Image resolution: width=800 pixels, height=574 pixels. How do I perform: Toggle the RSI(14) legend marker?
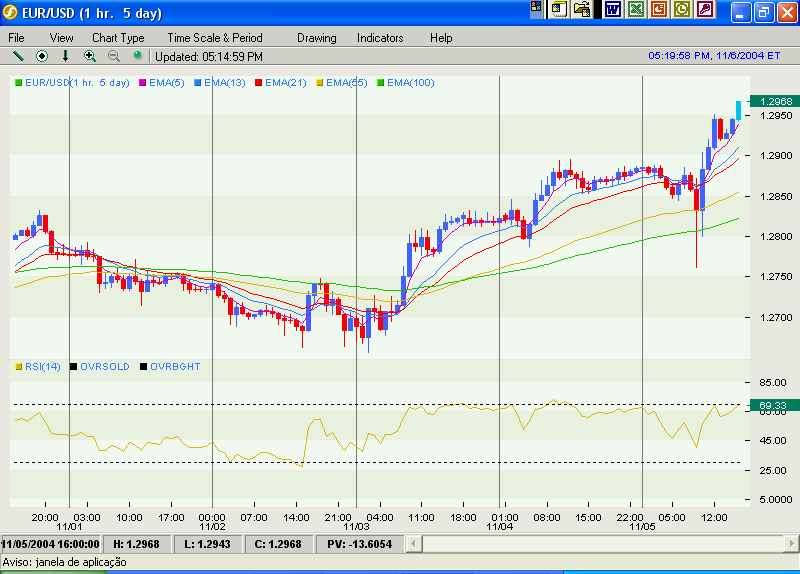pos(19,367)
